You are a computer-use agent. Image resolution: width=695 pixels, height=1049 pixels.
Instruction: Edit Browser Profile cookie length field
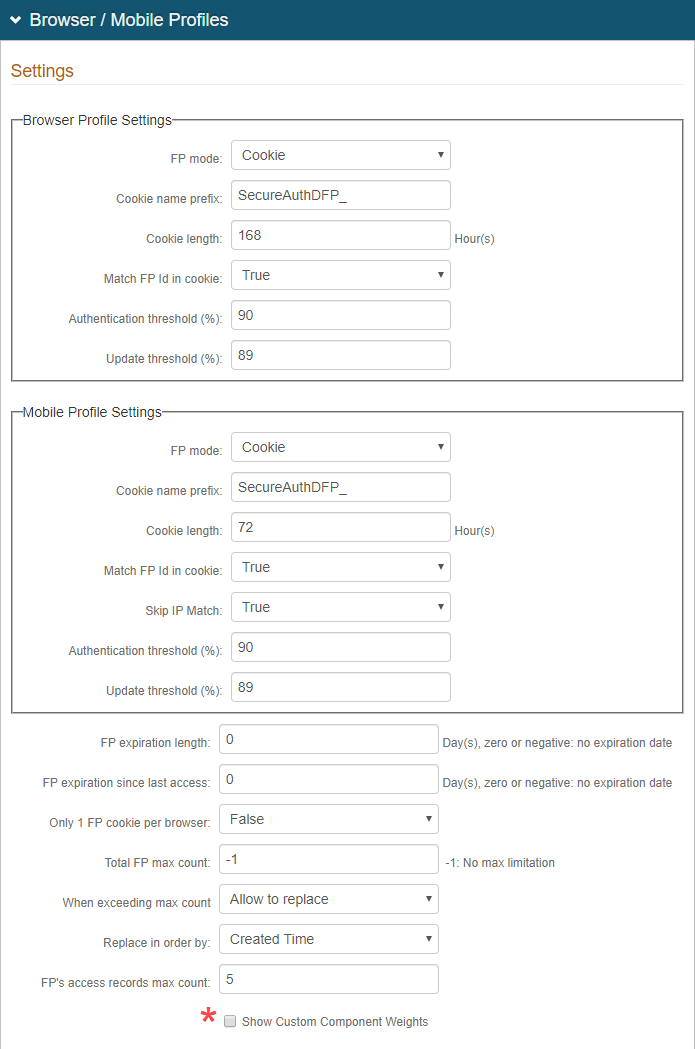(340, 235)
